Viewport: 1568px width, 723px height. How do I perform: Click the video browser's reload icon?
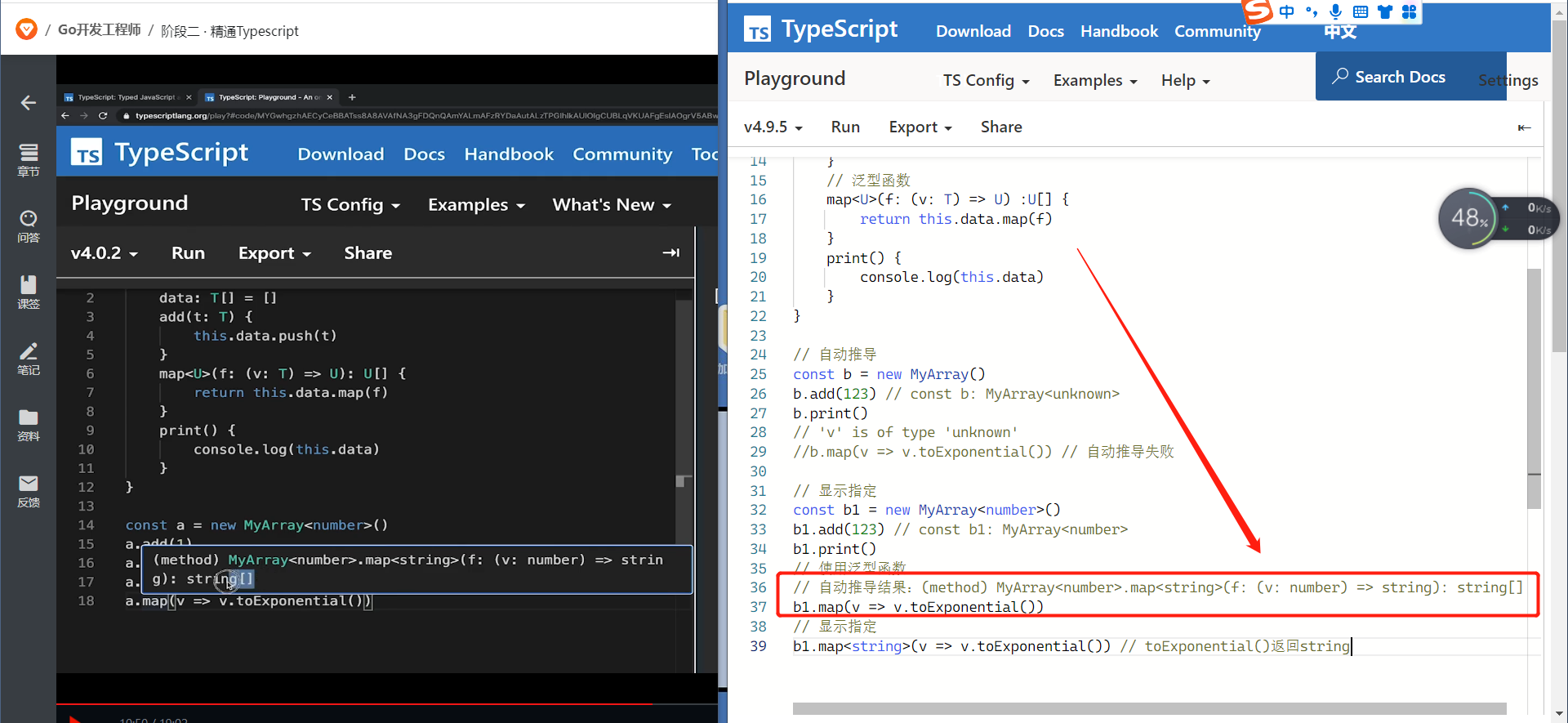[103, 116]
